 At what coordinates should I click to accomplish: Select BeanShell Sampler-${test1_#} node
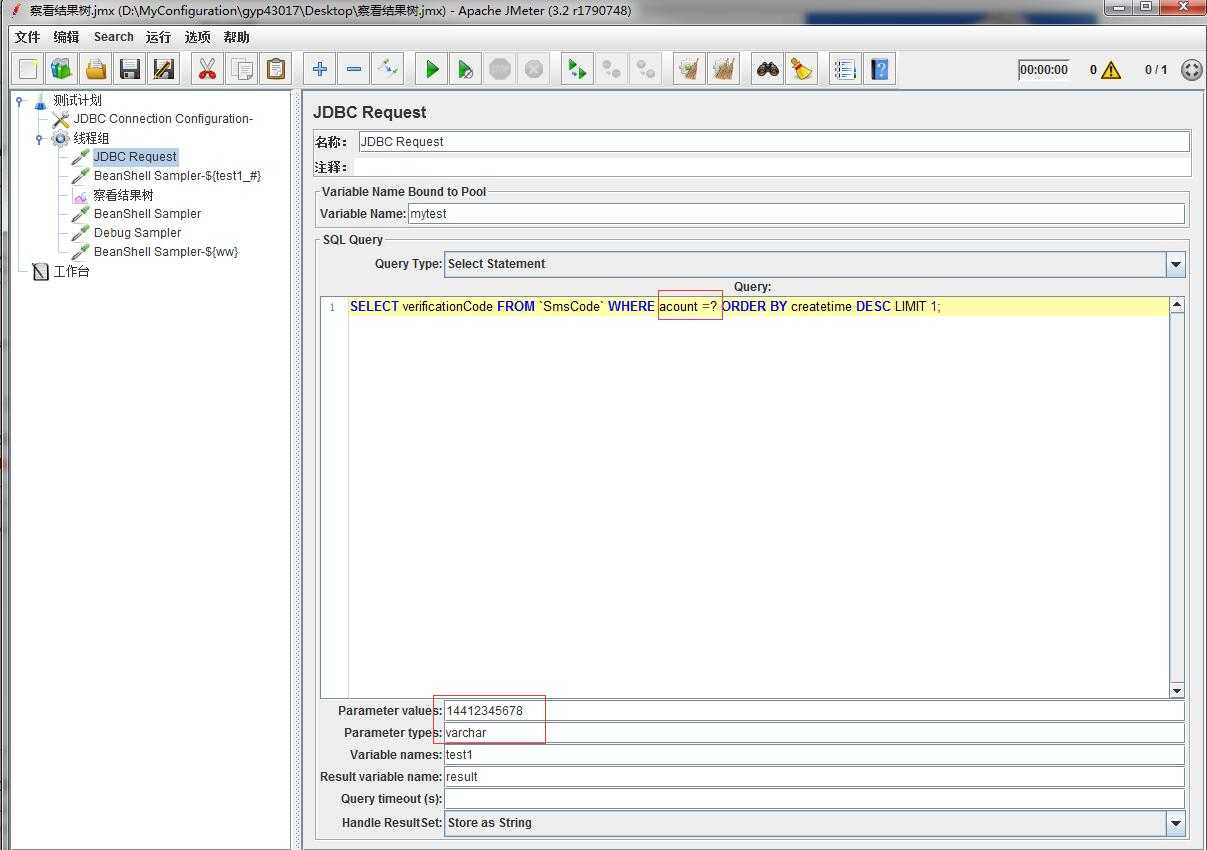pos(177,176)
